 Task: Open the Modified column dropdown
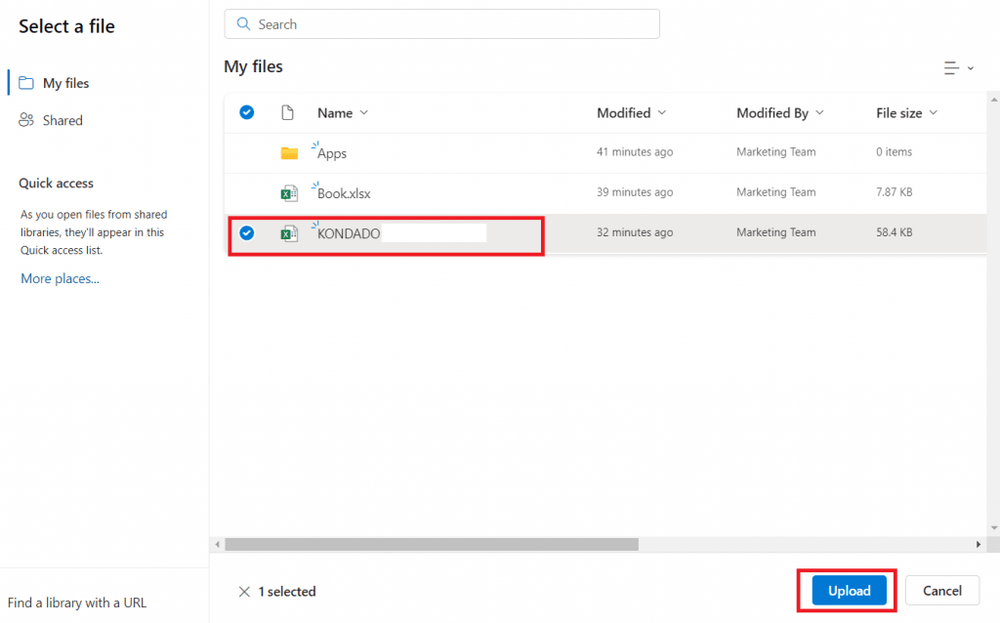point(662,112)
